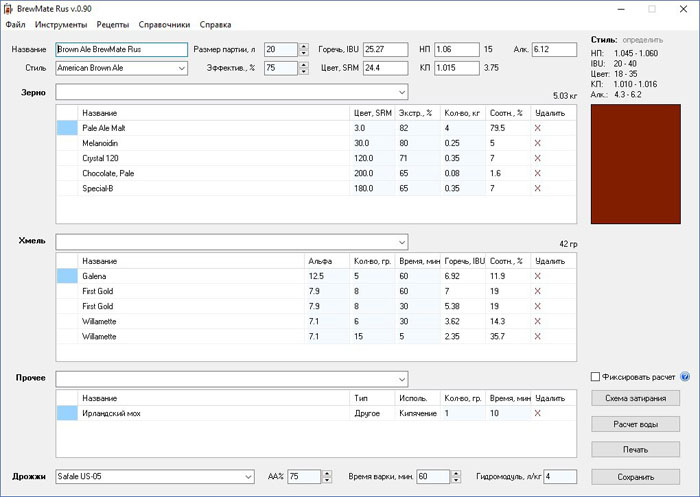Remove First Gold 60 min hop

click(x=538, y=291)
